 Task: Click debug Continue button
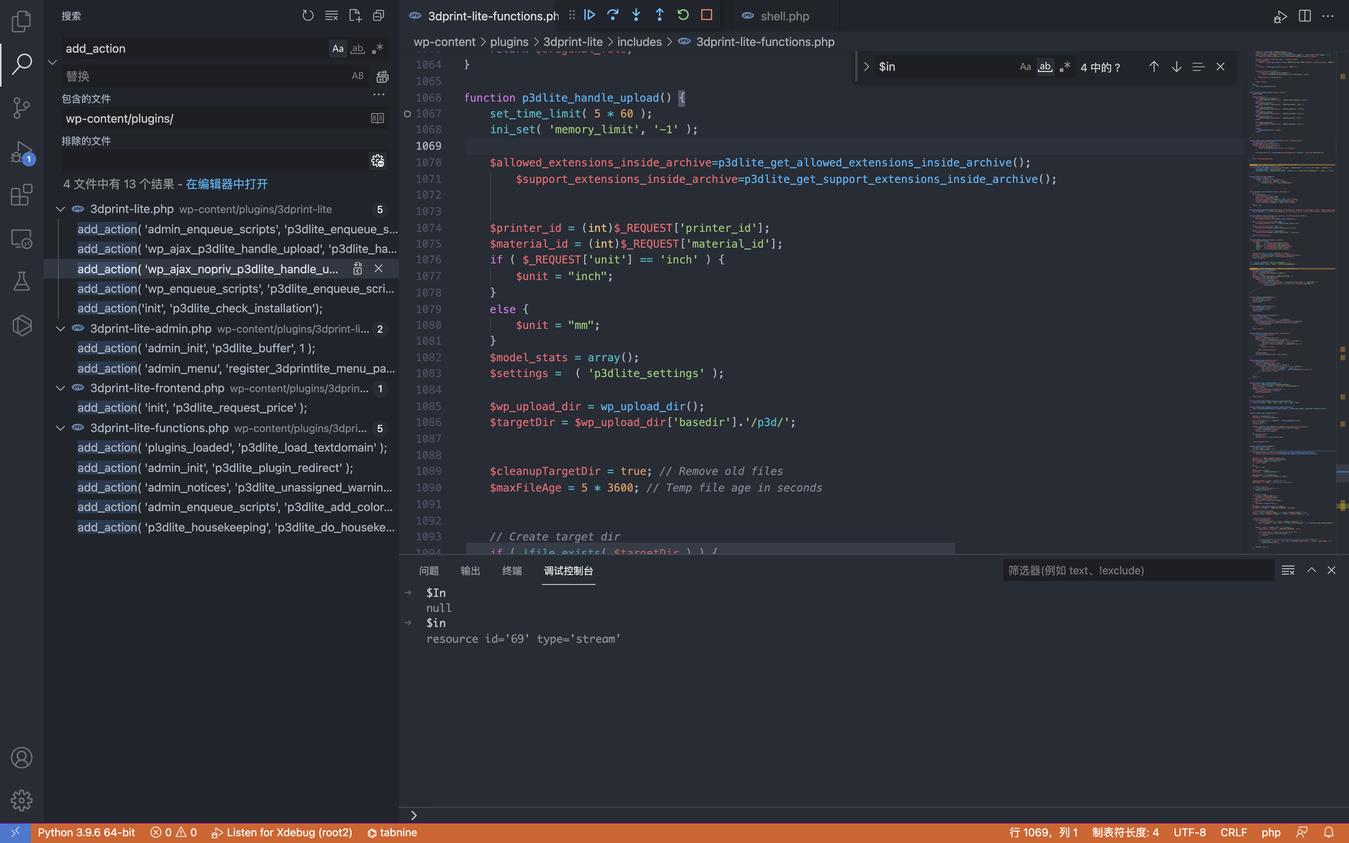click(590, 15)
